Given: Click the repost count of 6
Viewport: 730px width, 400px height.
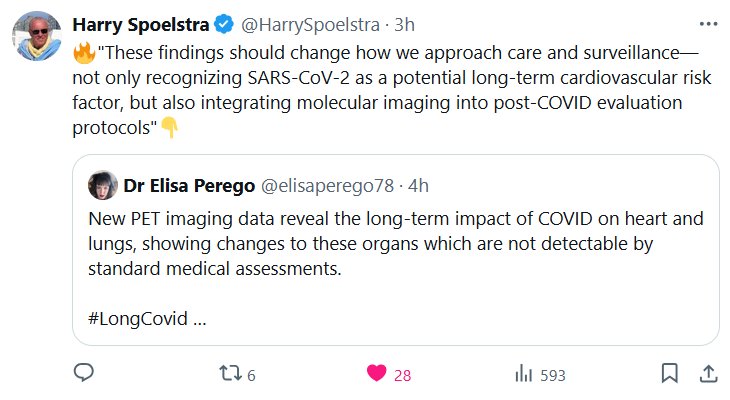Looking at the screenshot, I should [x=251, y=375].
